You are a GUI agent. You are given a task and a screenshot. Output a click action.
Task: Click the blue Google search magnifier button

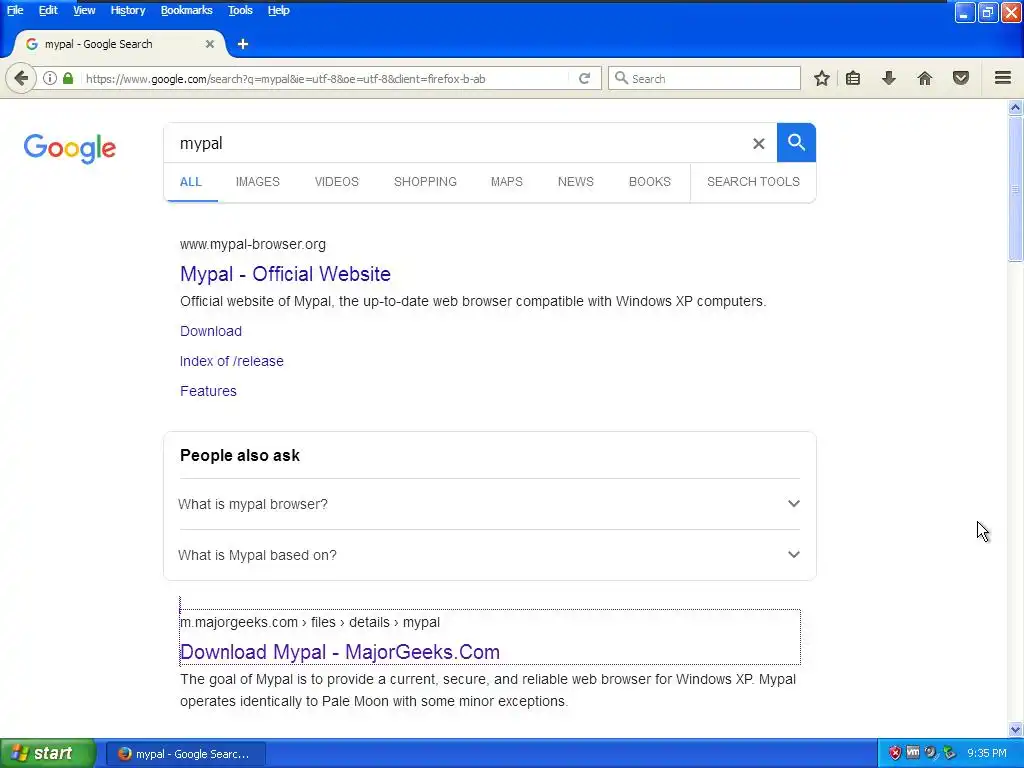pyautogui.click(x=796, y=142)
